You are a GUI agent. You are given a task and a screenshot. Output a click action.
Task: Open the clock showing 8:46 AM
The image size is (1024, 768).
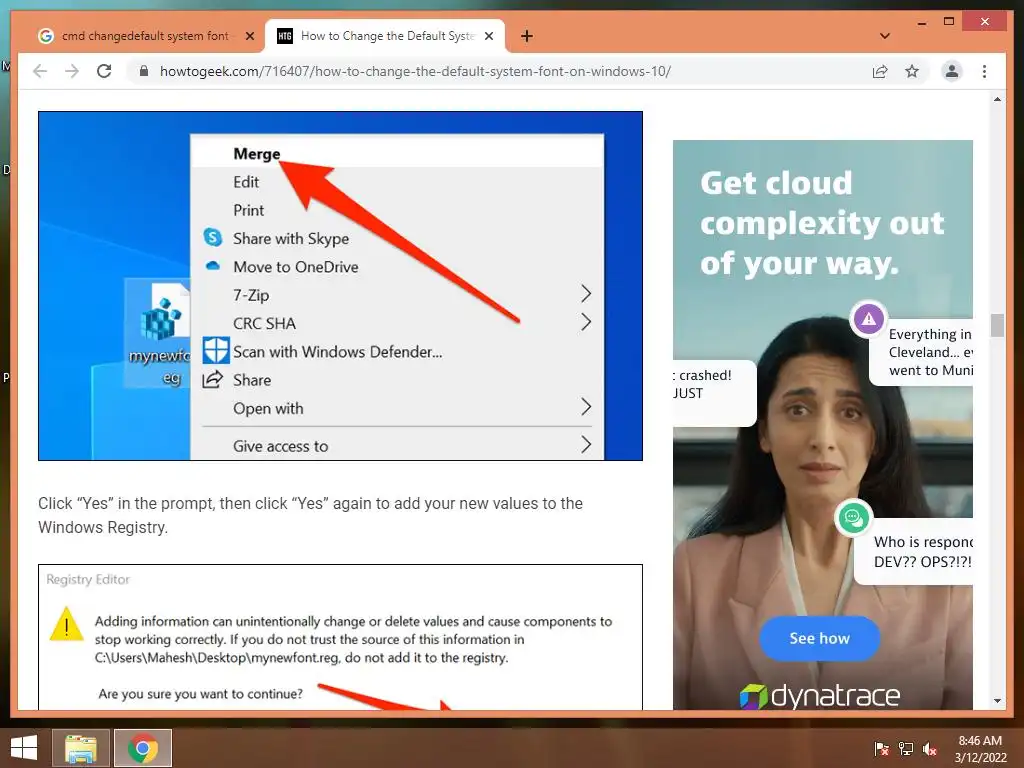click(980, 749)
